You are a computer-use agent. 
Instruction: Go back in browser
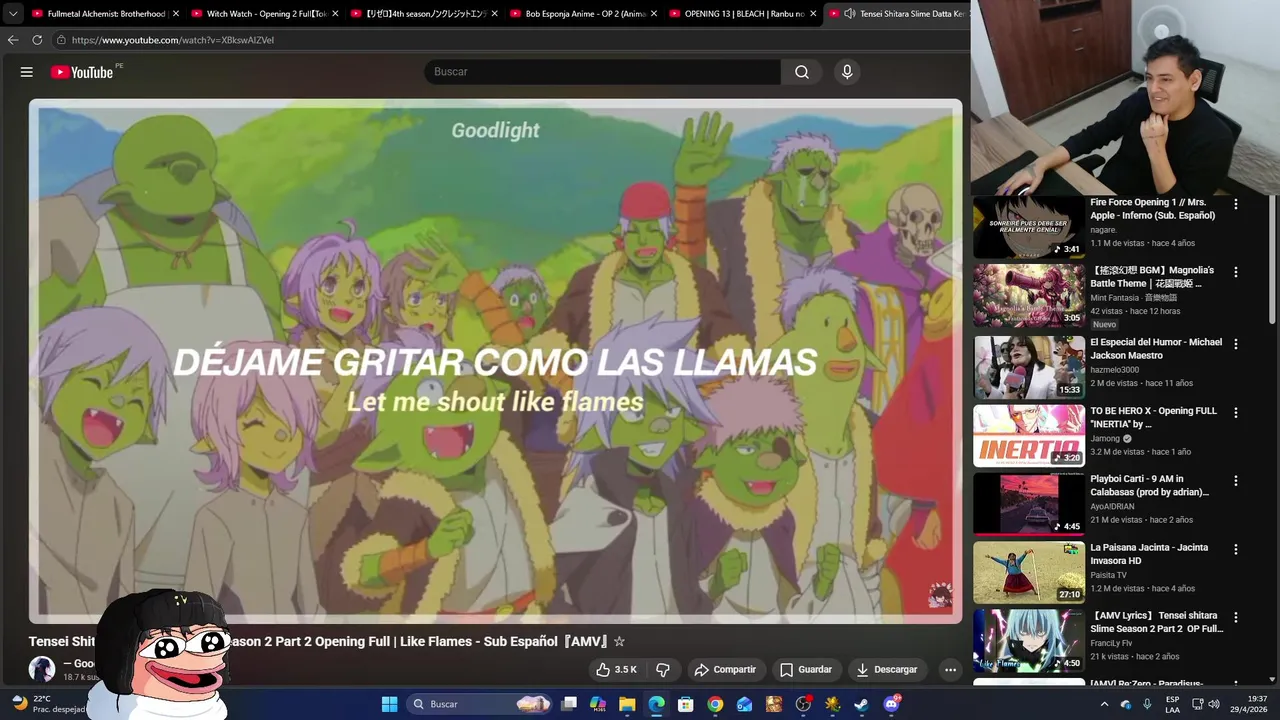pyautogui.click(x=13, y=40)
